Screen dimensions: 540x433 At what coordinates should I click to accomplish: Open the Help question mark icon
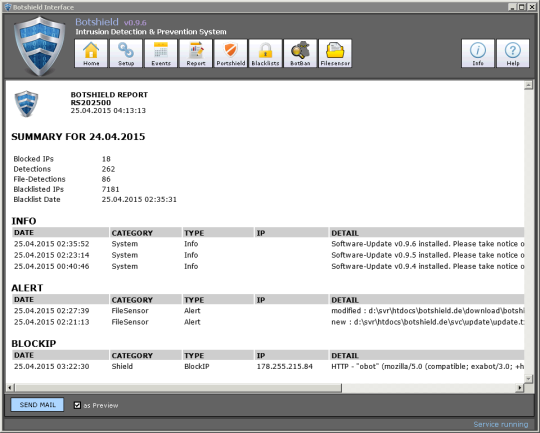pos(513,53)
